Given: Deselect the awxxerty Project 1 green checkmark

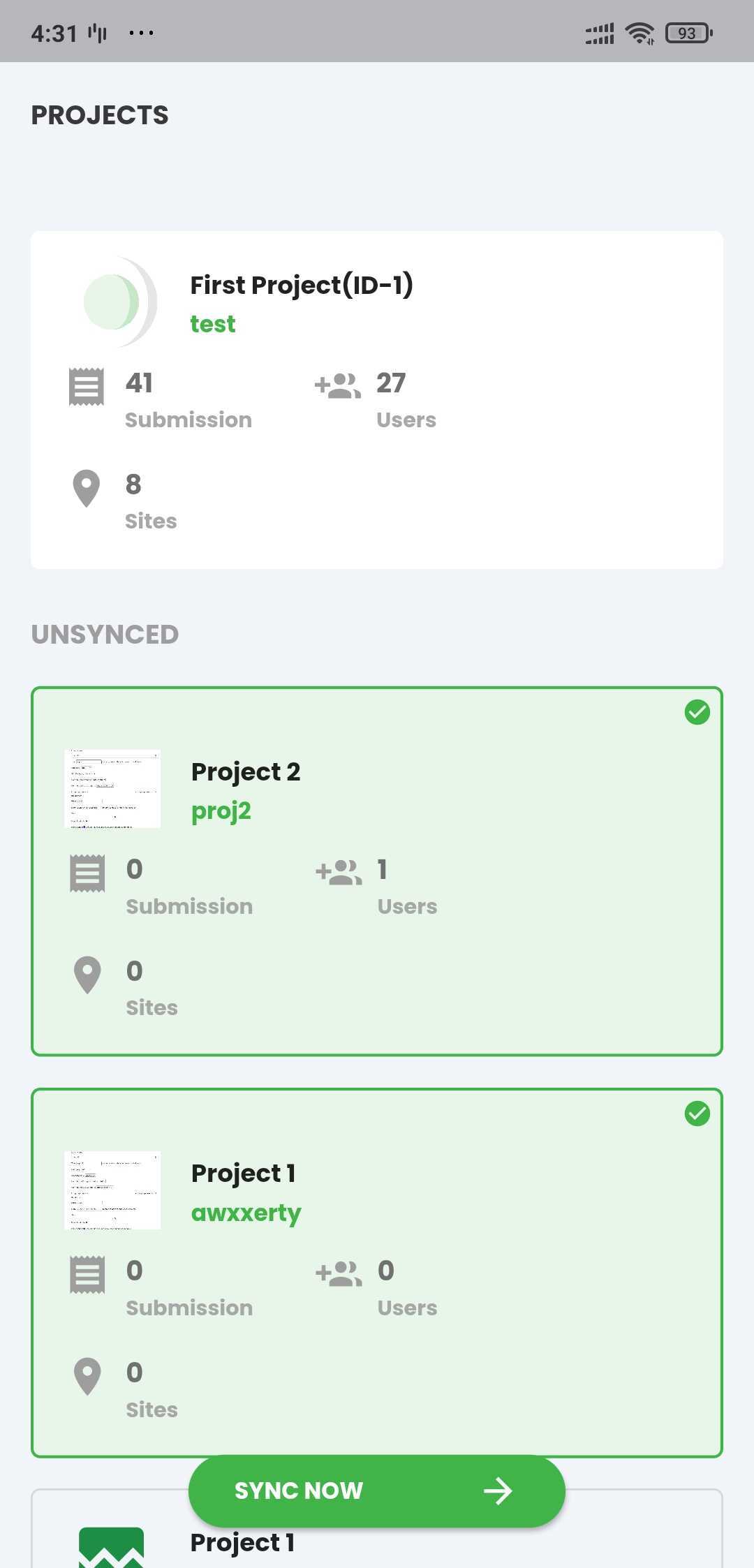Looking at the screenshot, I should 697,1114.
